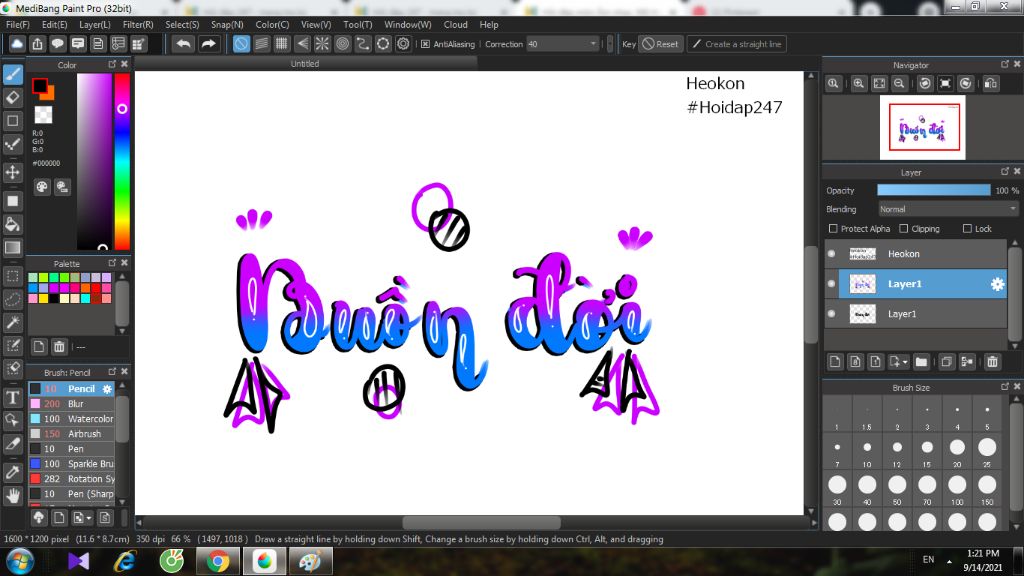Screen dimensions: 1024x576
Task: Enable the Protect Alpha checkbox
Action: pyautogui.click(x=833, y=229)
